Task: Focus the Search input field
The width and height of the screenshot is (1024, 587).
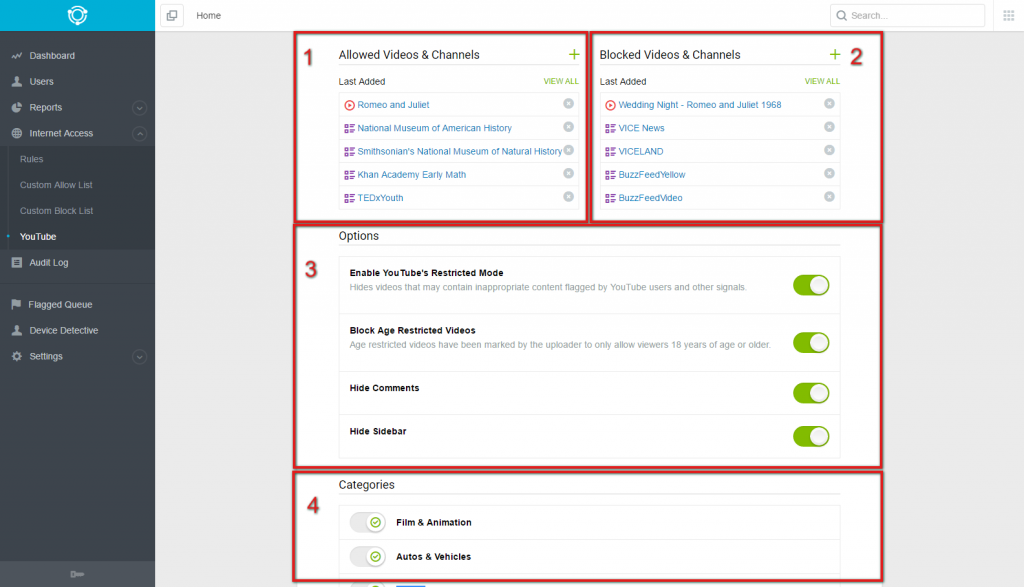Action: click(x=907, y=15)
